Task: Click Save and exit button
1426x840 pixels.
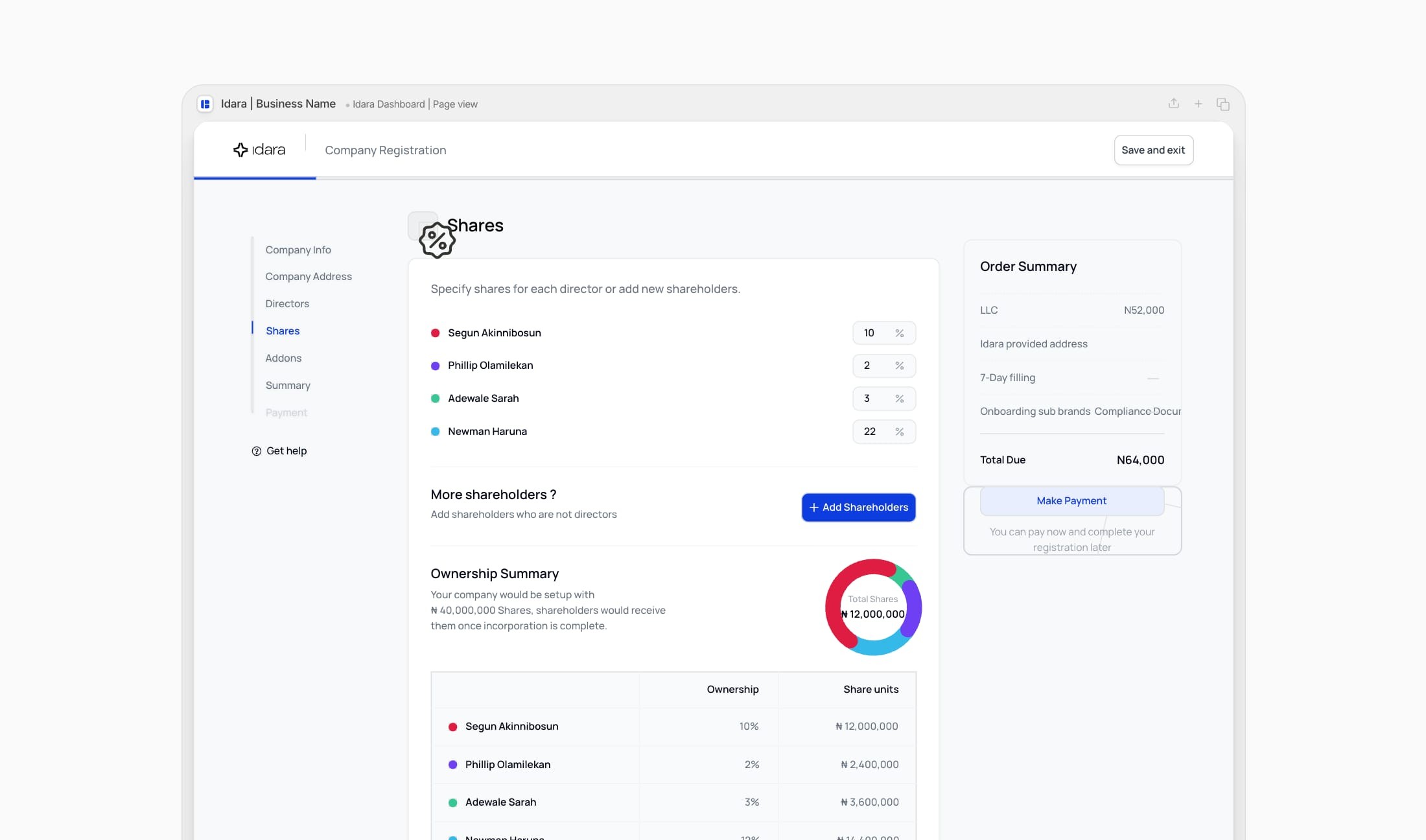Action: (x=1153, y=150)
